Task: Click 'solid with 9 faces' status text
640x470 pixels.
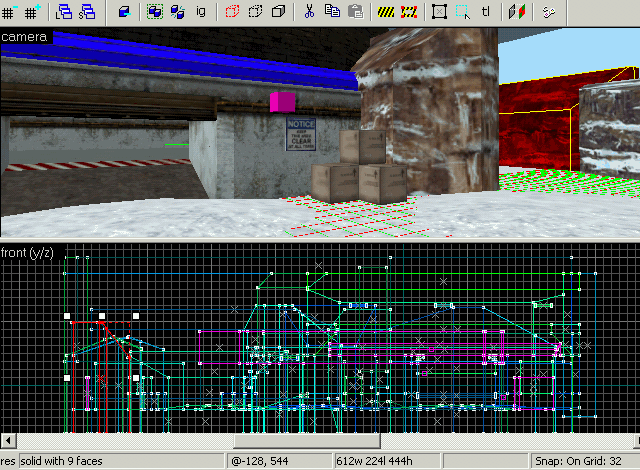Action: click(62, 461)
